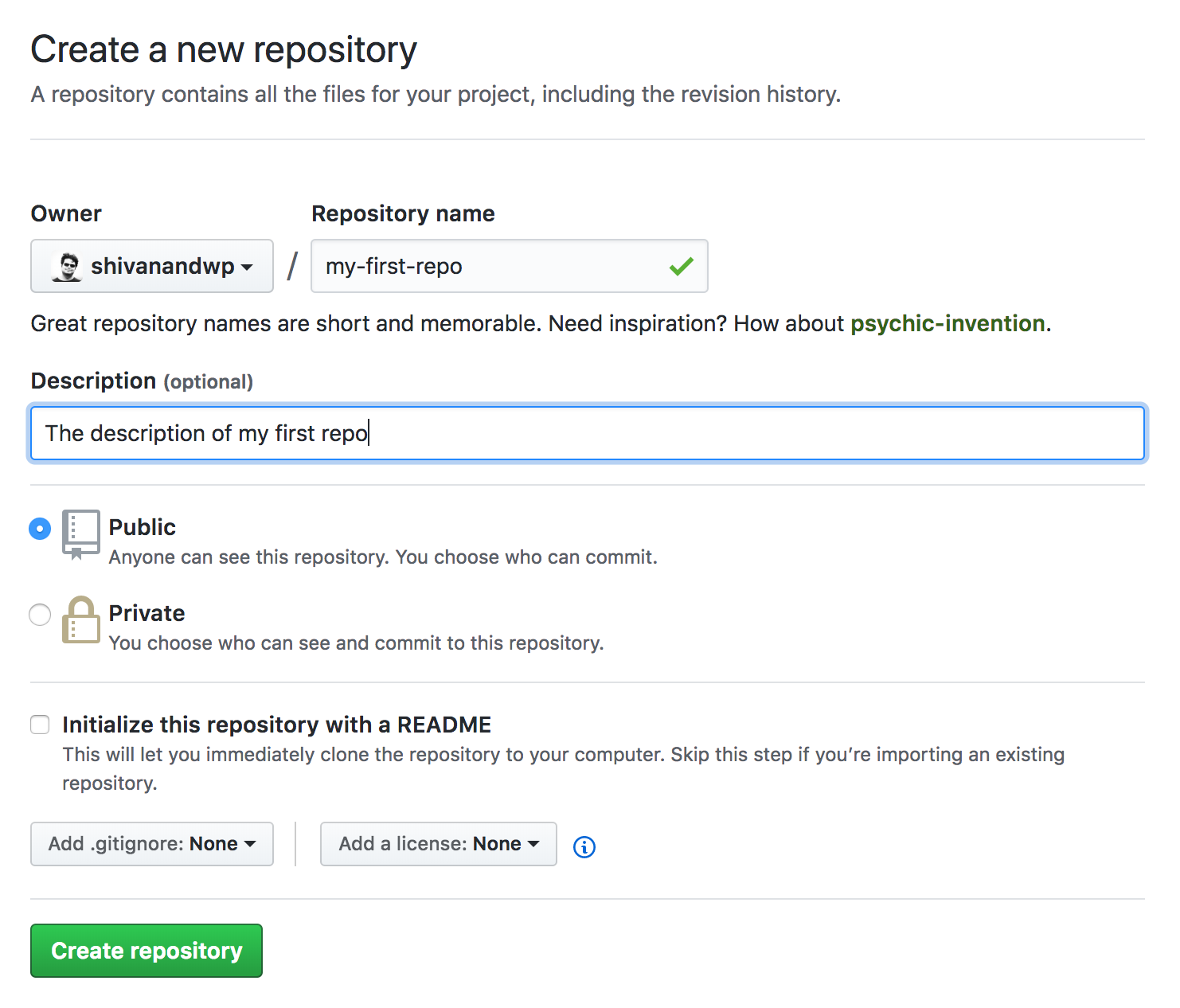Click the Private option label
The width and height of the screenshot is (1180, 1008).
point(147,613)
